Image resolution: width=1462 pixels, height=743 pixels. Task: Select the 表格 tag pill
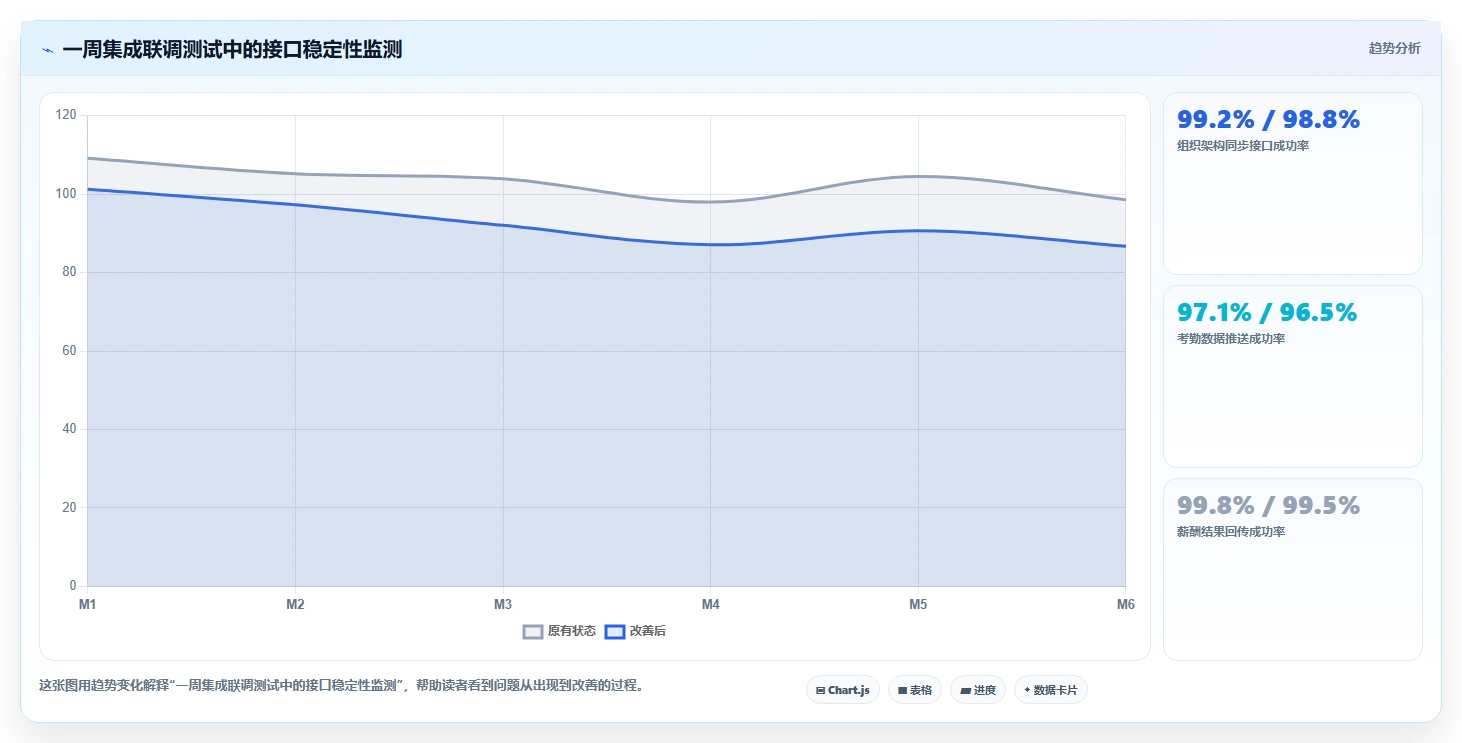(x=915, y=690)
